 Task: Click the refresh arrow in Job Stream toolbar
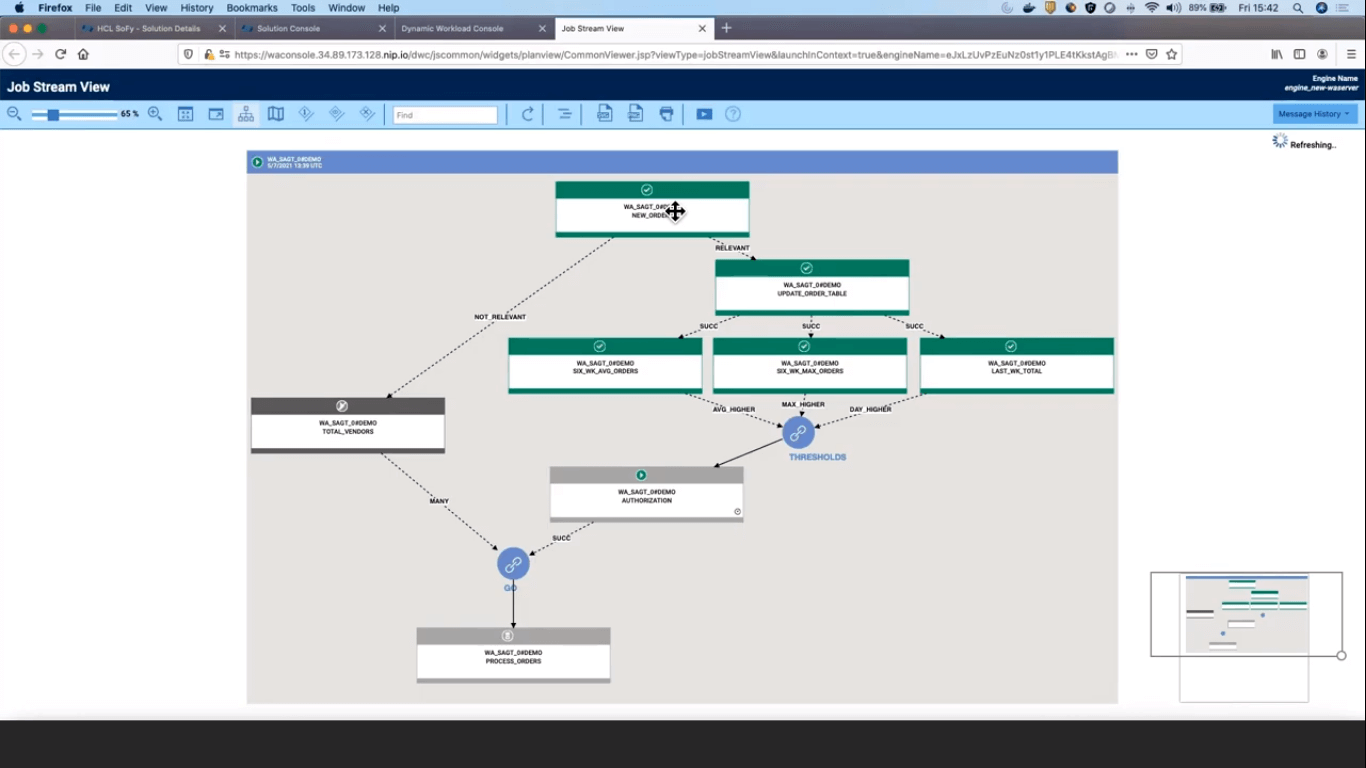pyautogui.click(x=527, y=115)
